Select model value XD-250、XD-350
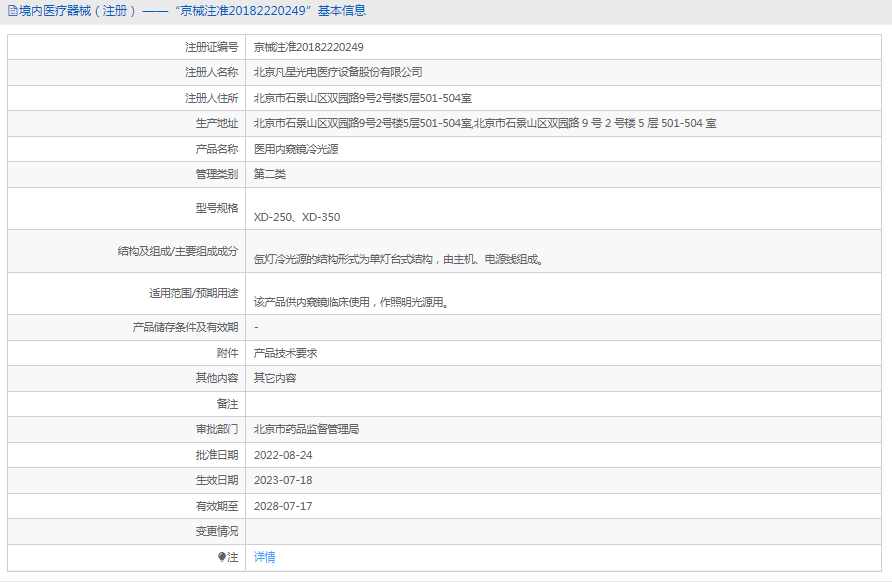The image size is (892, 586). 297,217
